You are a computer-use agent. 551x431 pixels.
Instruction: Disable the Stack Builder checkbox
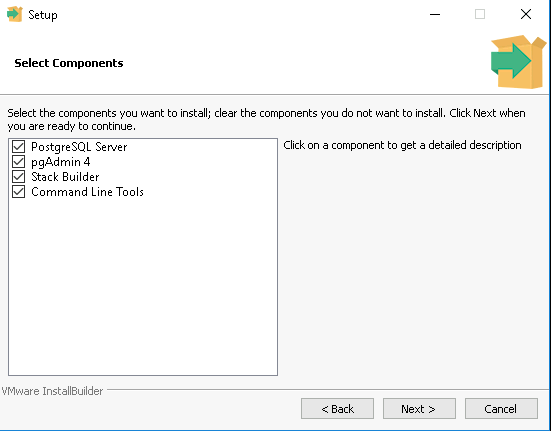click(x=18, y=177)
